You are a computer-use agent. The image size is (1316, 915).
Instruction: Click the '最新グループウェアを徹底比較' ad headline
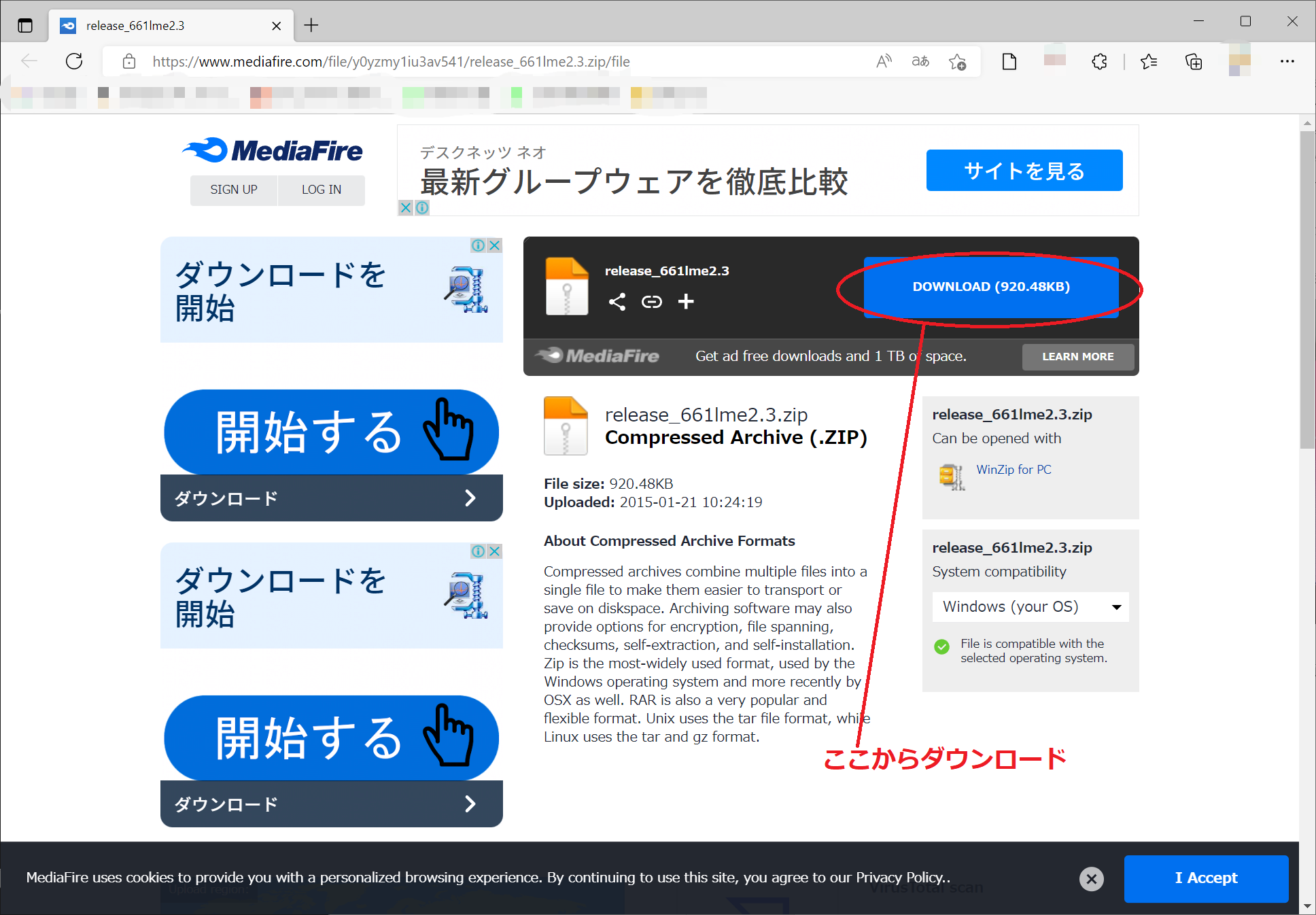634,182
